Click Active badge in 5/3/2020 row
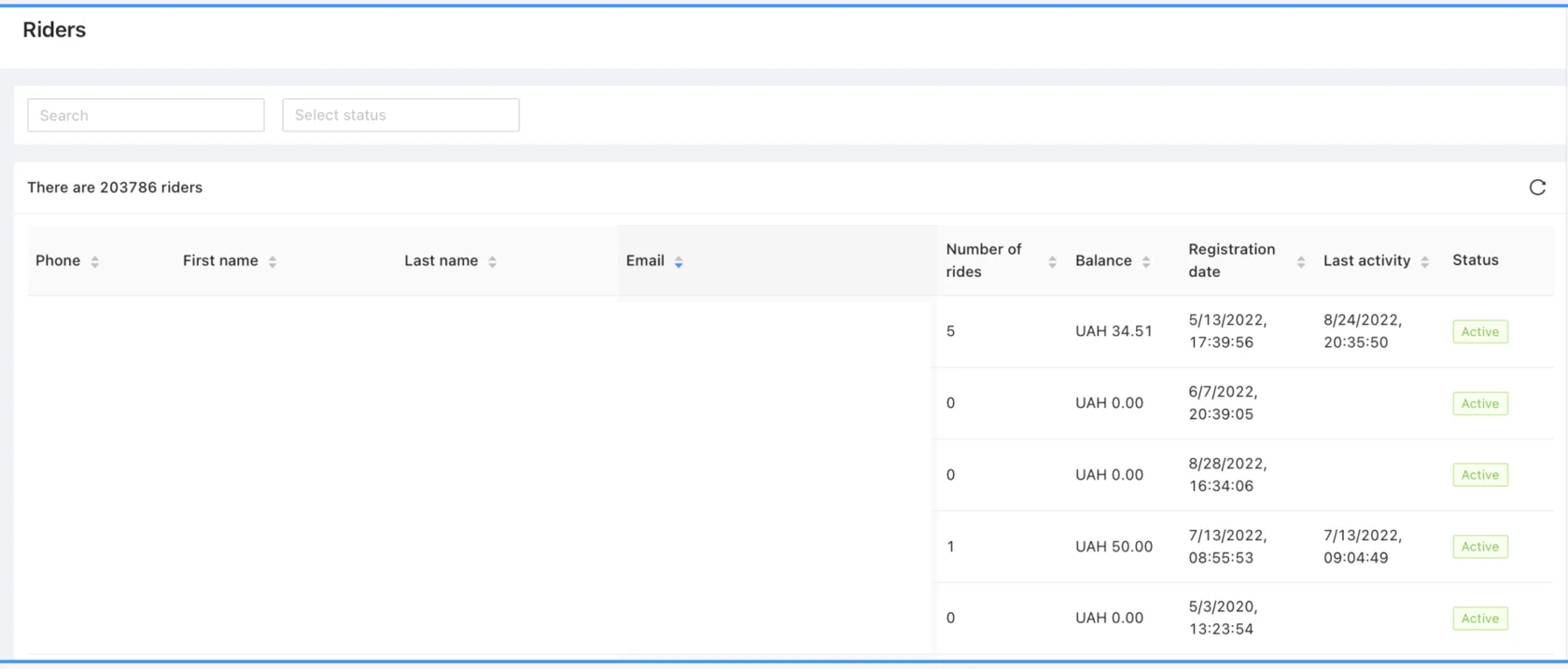This screenshot has height=669, width=1568. coord(1480,619)
